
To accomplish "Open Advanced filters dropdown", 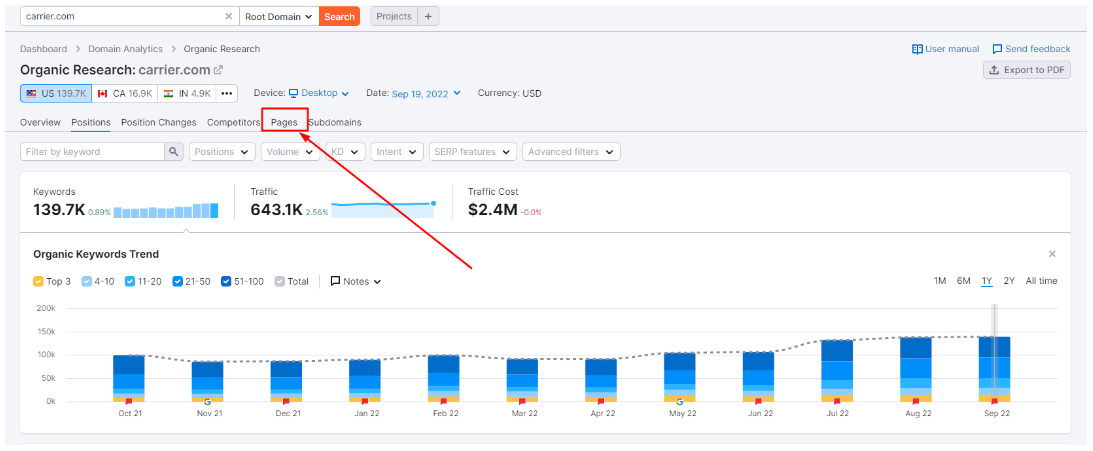I will point(571,152).
